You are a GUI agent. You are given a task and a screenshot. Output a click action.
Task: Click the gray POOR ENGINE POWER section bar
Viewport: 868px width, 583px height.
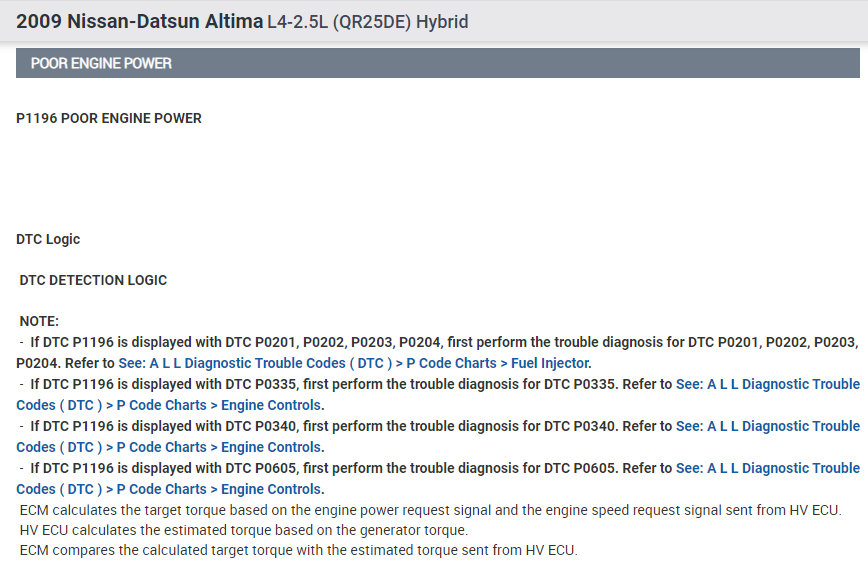pyautogui.click(x=437, y=63)
